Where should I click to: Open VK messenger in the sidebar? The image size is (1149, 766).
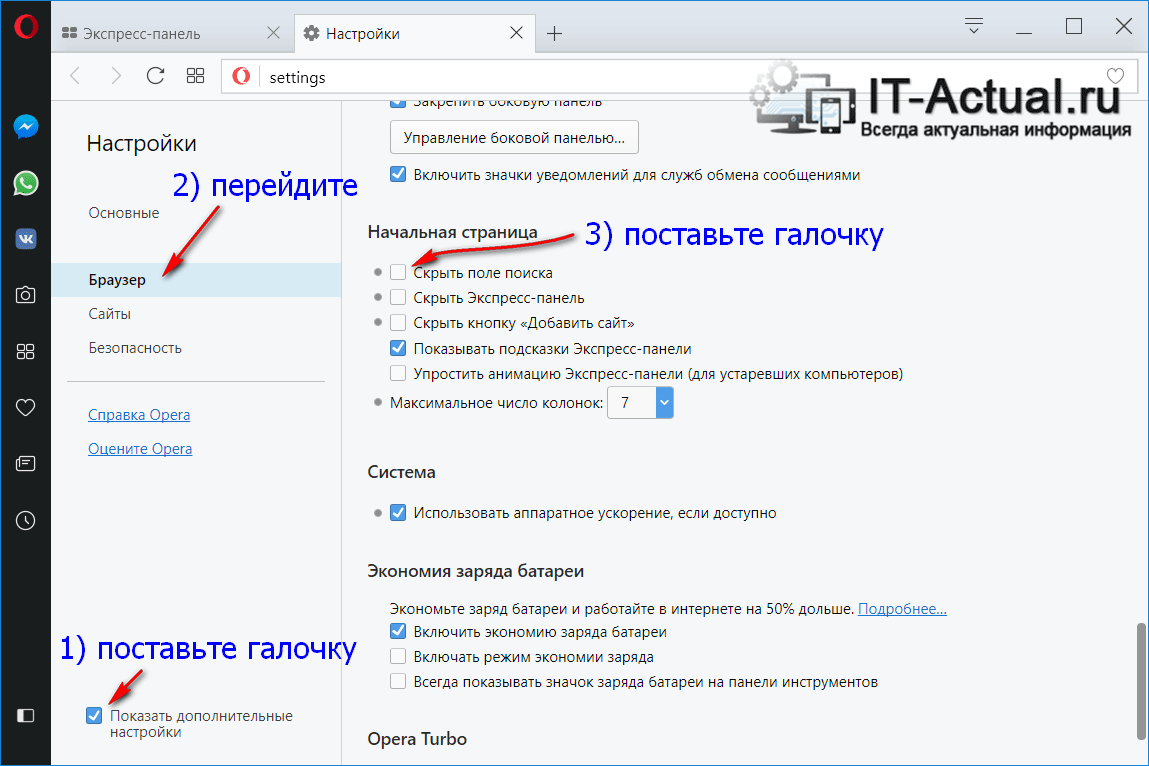tap(26, 239)
